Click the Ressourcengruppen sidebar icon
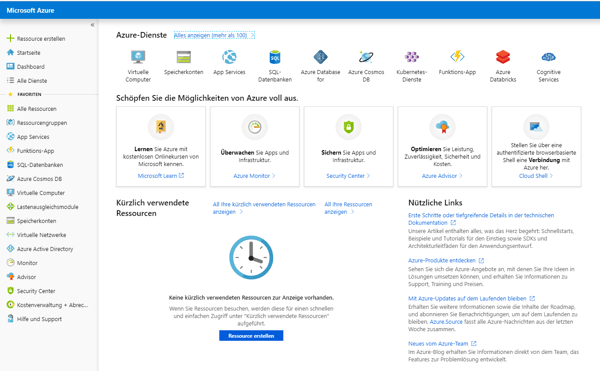This screenshot has height=371, width=600. pos(10,122)
